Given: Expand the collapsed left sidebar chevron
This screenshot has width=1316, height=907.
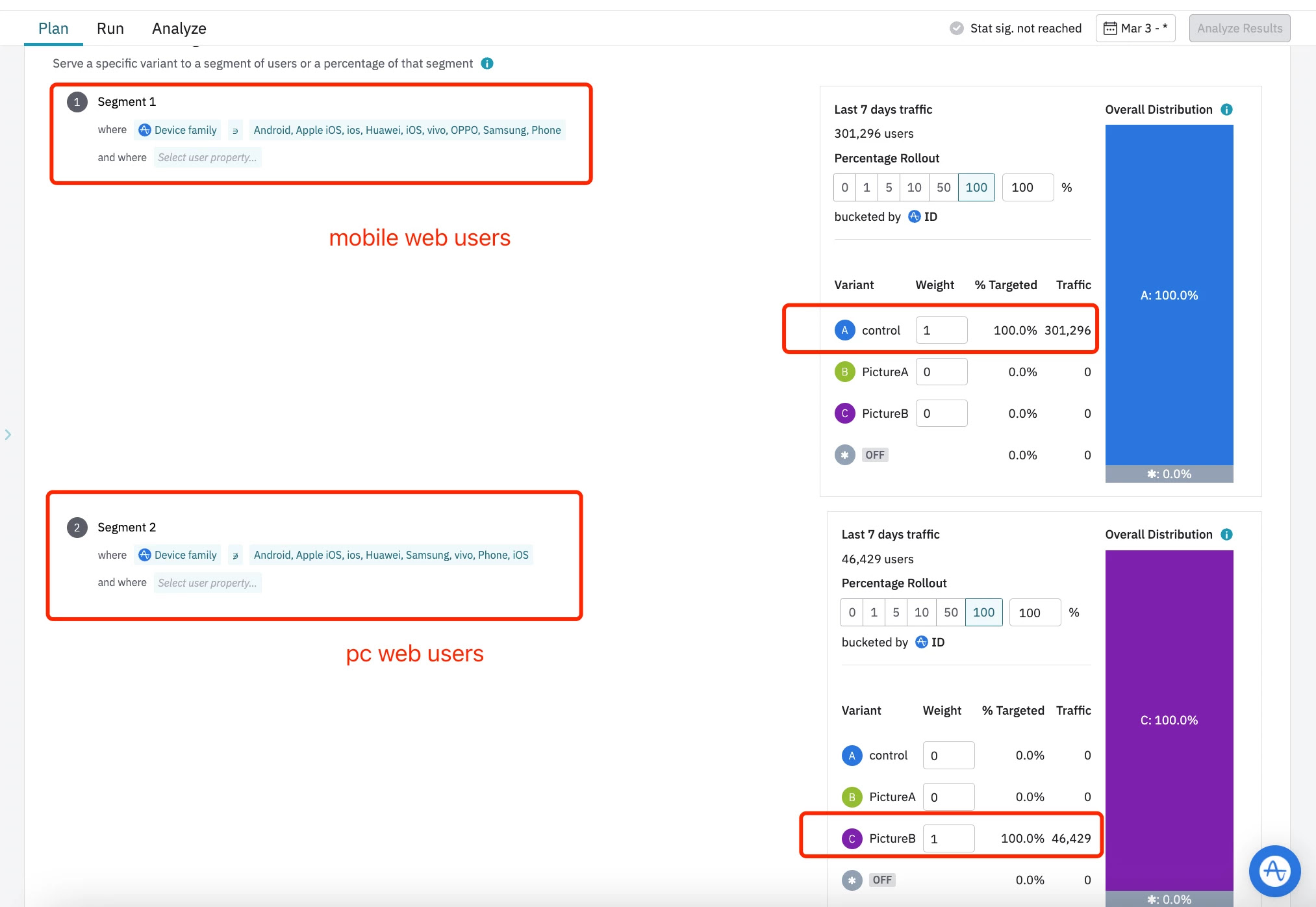Looking at the screenshot, I should [x=8, y=435].
